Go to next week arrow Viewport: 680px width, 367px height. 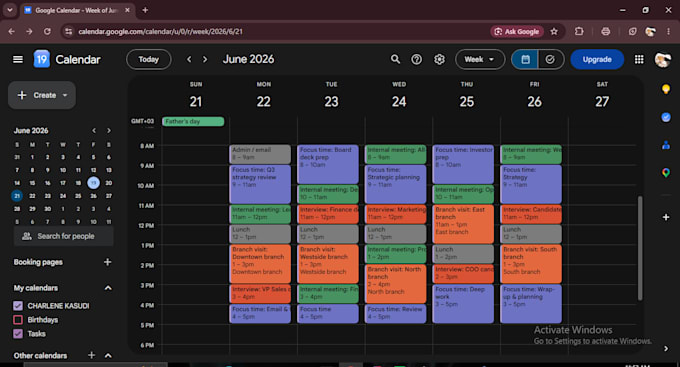[x=205, y=59]
